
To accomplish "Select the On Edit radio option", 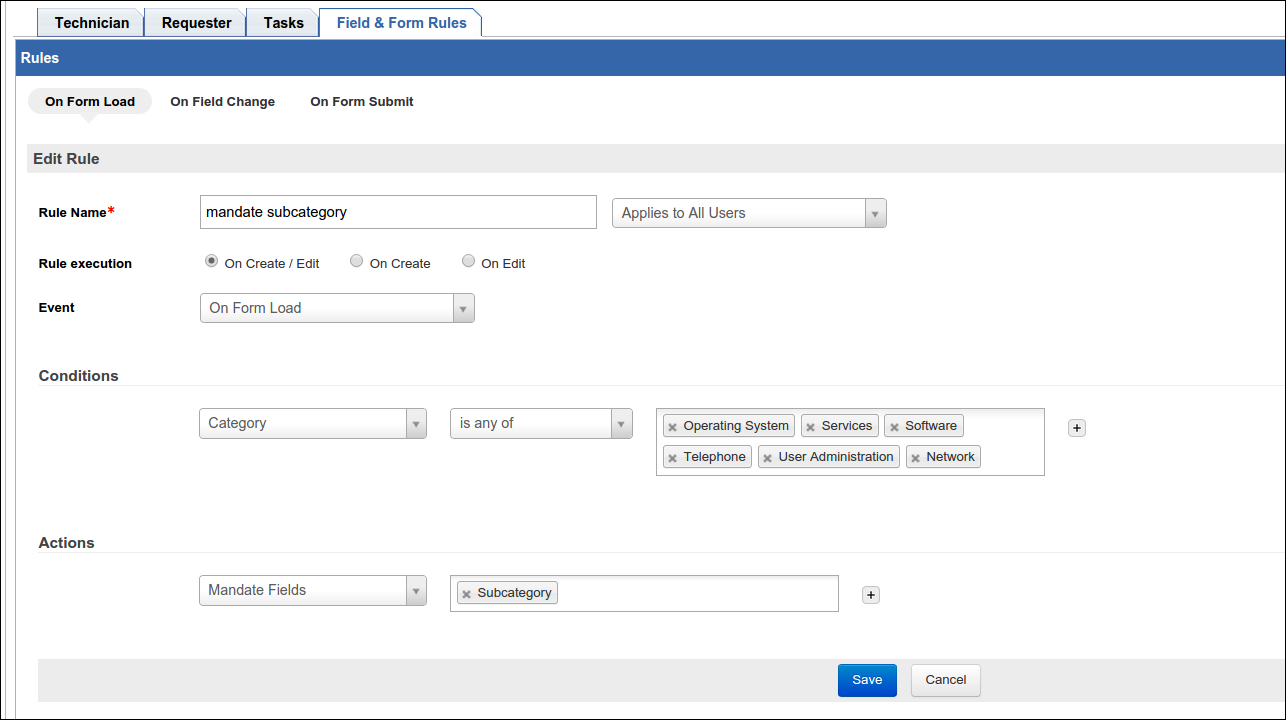I will coord(468,261).
